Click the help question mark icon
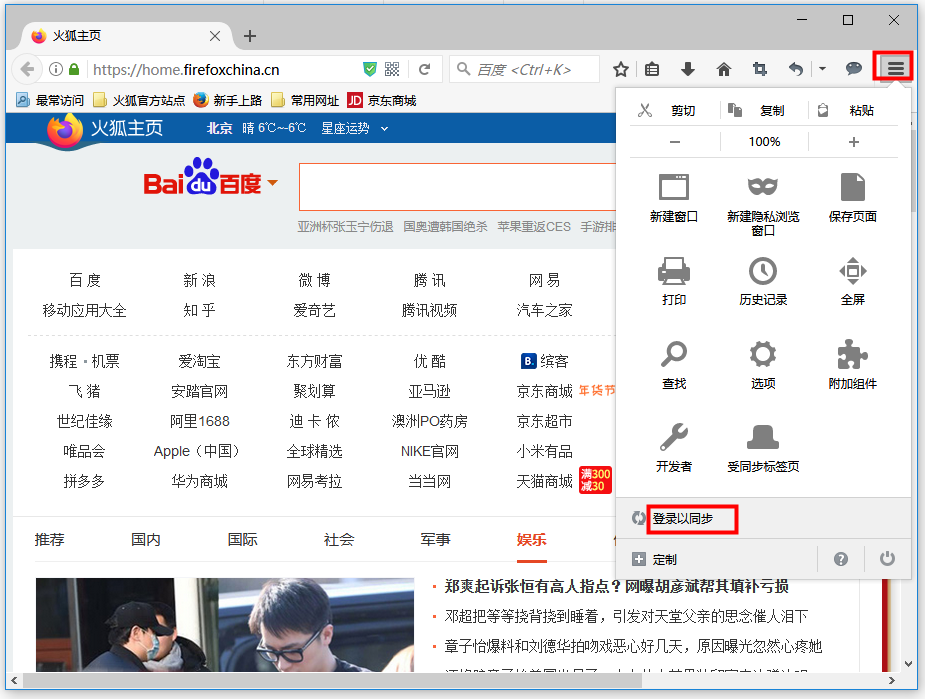 pyautogui.click(x=841, y=559)
